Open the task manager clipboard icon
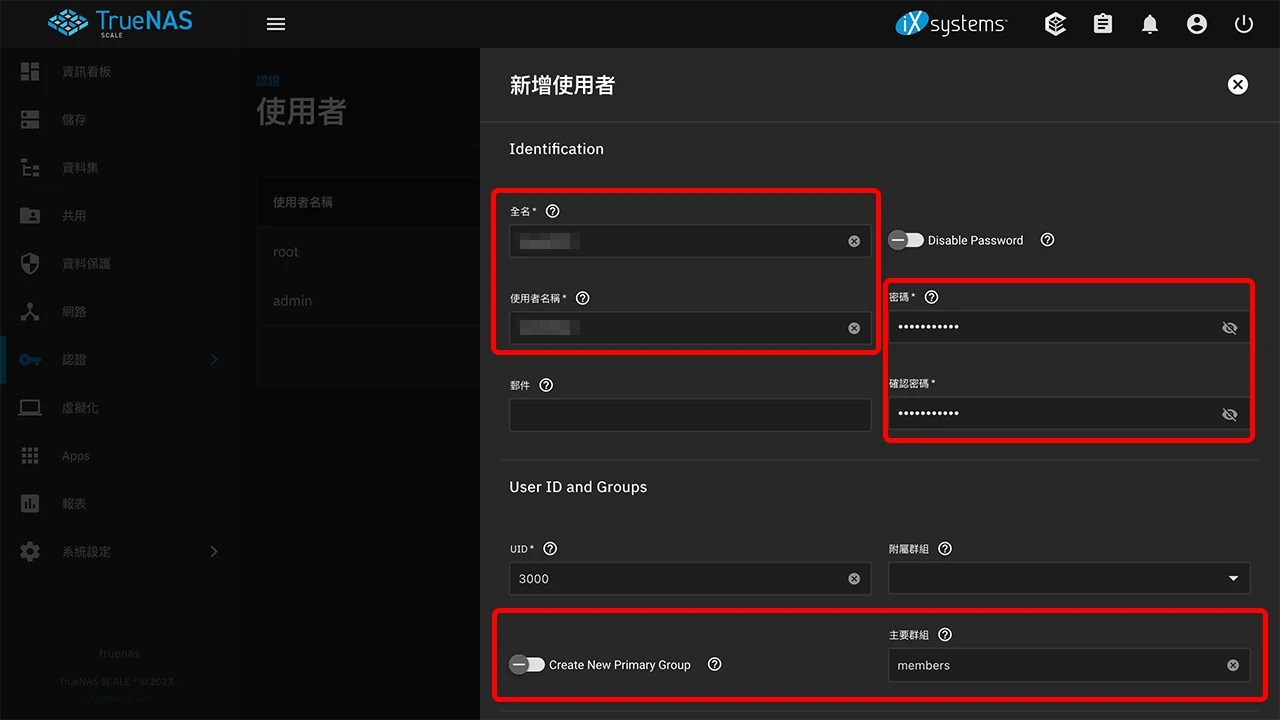The image size is (1280, 720). click(x=1102, y=24)
